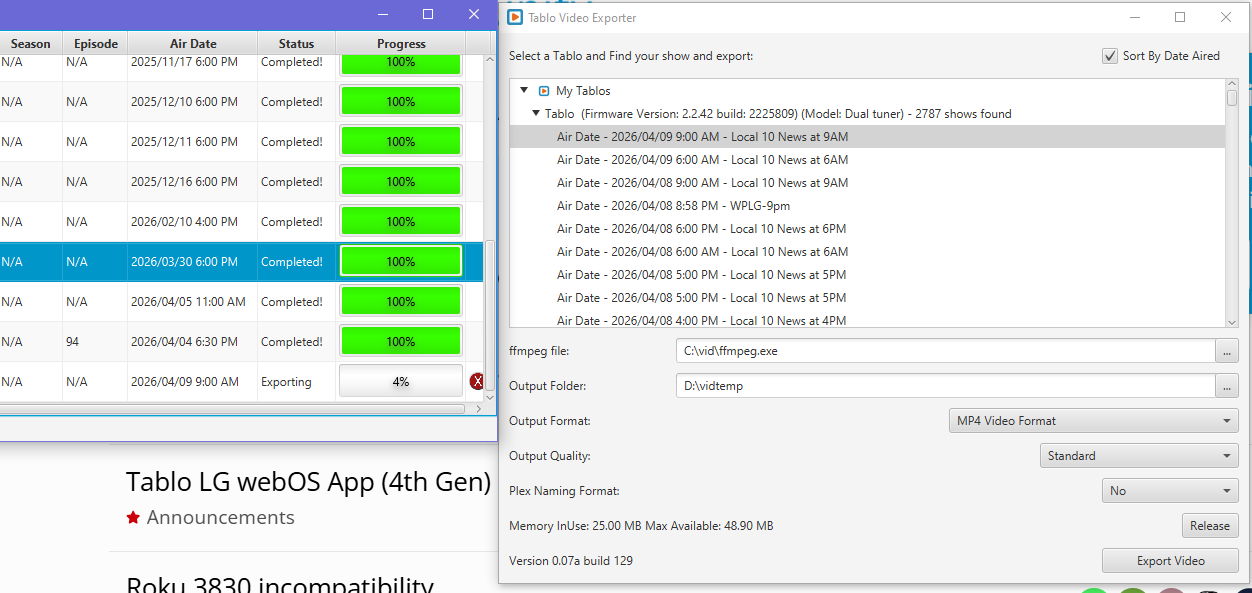Screen dimensions: 1252x593
Task: Collapse the Tablo firmware tree node
Action: point(536,114)
